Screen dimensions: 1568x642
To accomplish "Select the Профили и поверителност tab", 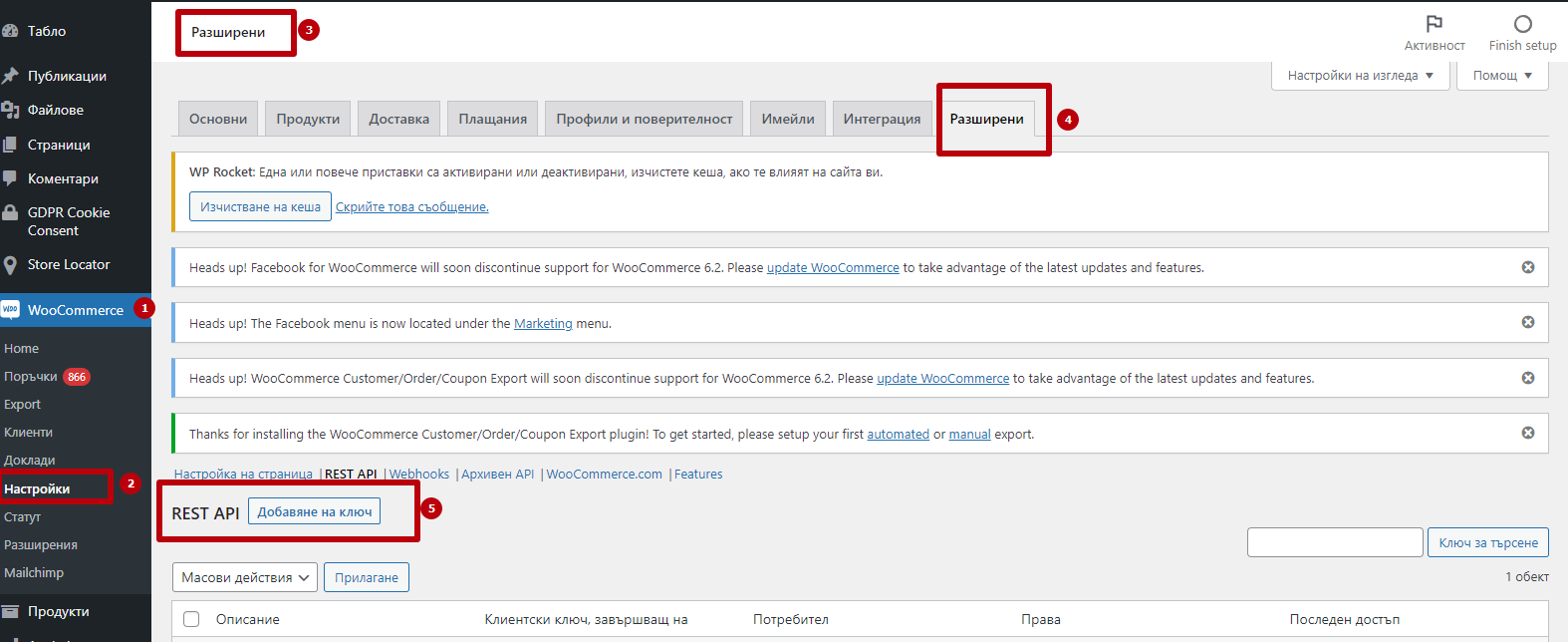I will (644, 119).
